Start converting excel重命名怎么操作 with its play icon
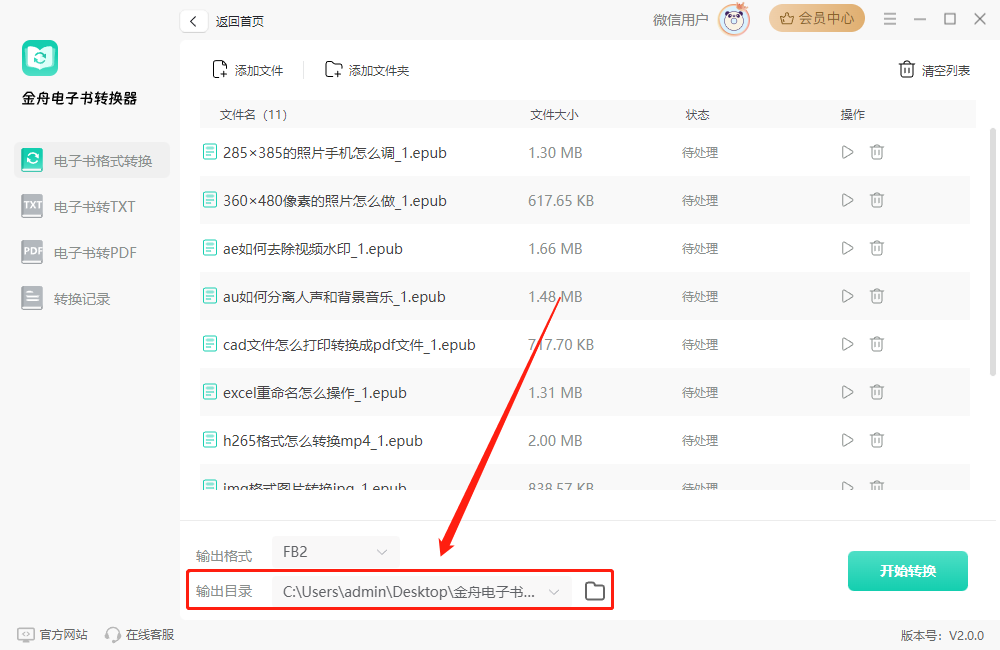This screenshot has height=650, width=1000. point(847,392)
